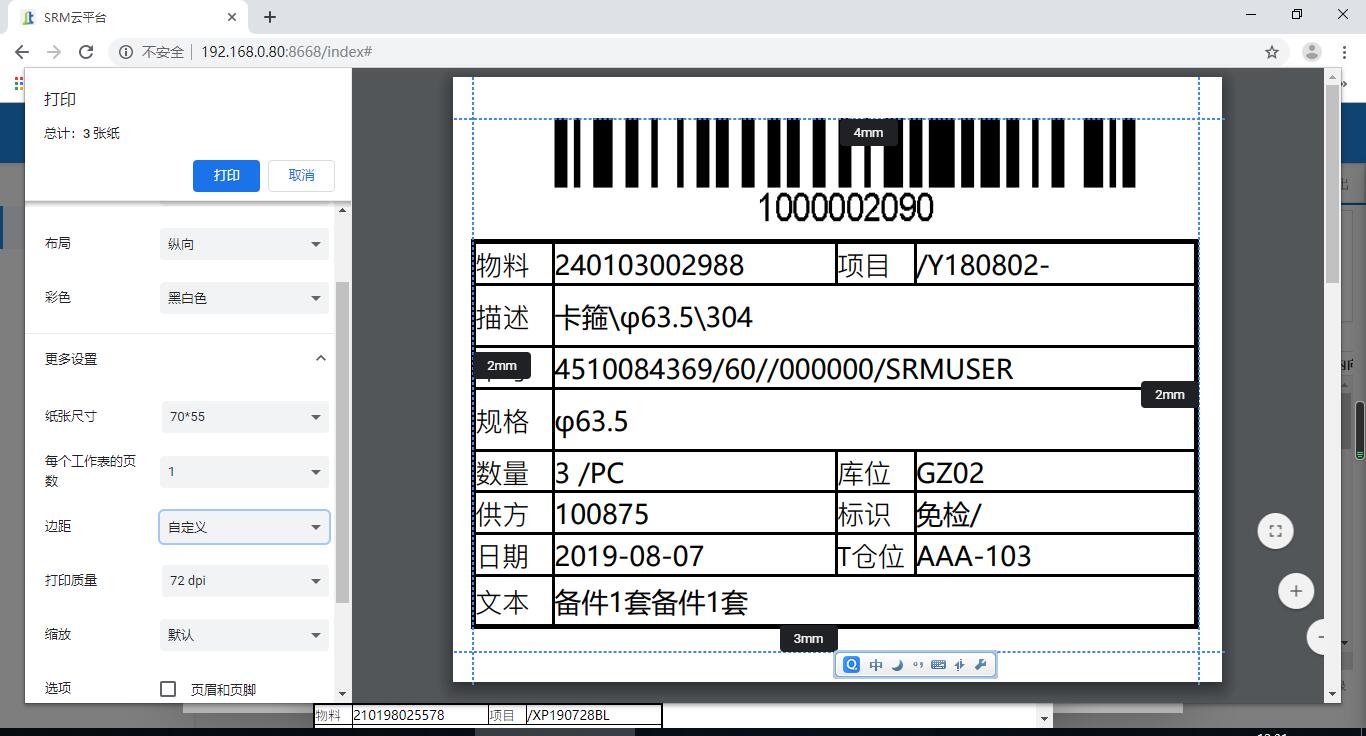Open a new browser tab
Image resolution: width=1366 pixels, height=736 pixels.
point(270,17)
